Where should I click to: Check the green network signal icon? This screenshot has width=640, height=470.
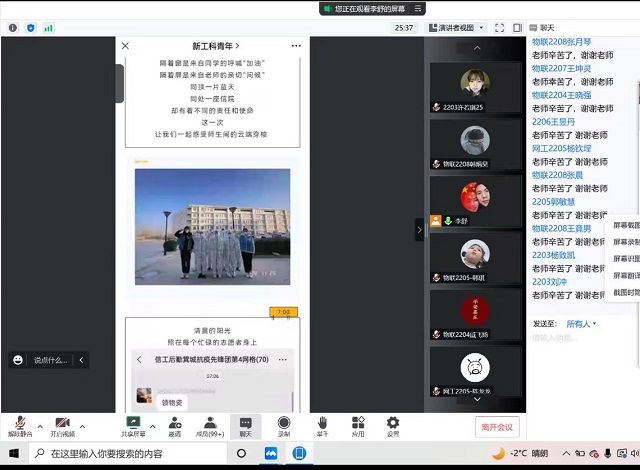tap(49, 28)
